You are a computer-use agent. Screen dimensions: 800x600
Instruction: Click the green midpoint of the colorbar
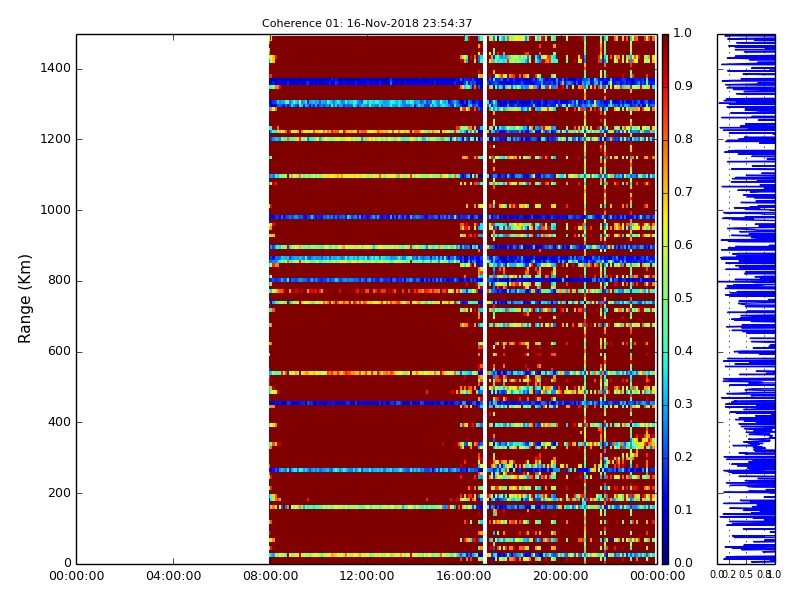click(665, 299)
